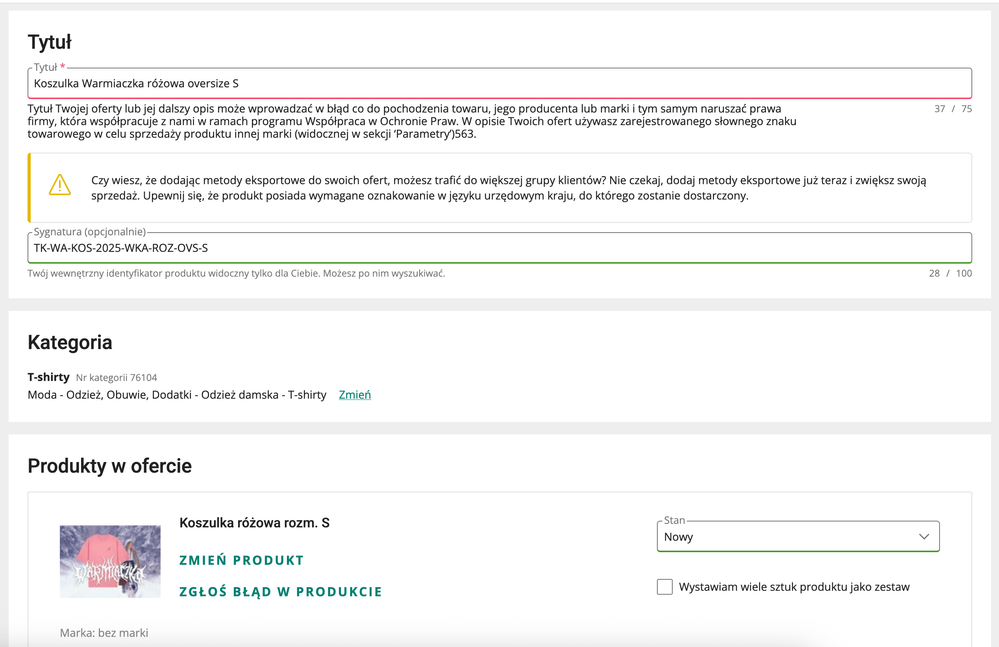Open the pink t-shirt product thumbnail
The image size is (999, 647).
(x=110, y=561)
